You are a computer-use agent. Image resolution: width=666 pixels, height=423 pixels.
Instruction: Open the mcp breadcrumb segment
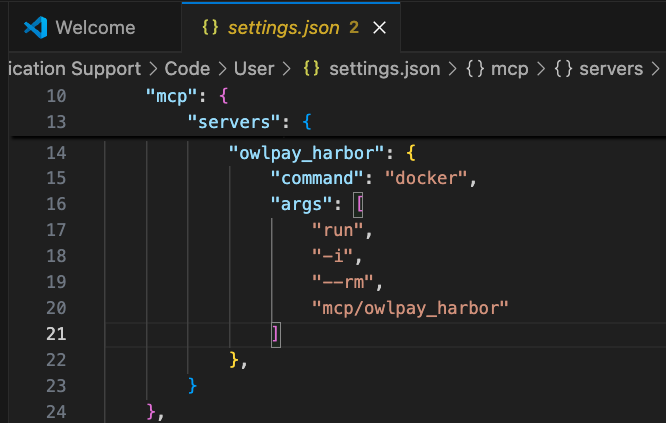pos(510,69)
